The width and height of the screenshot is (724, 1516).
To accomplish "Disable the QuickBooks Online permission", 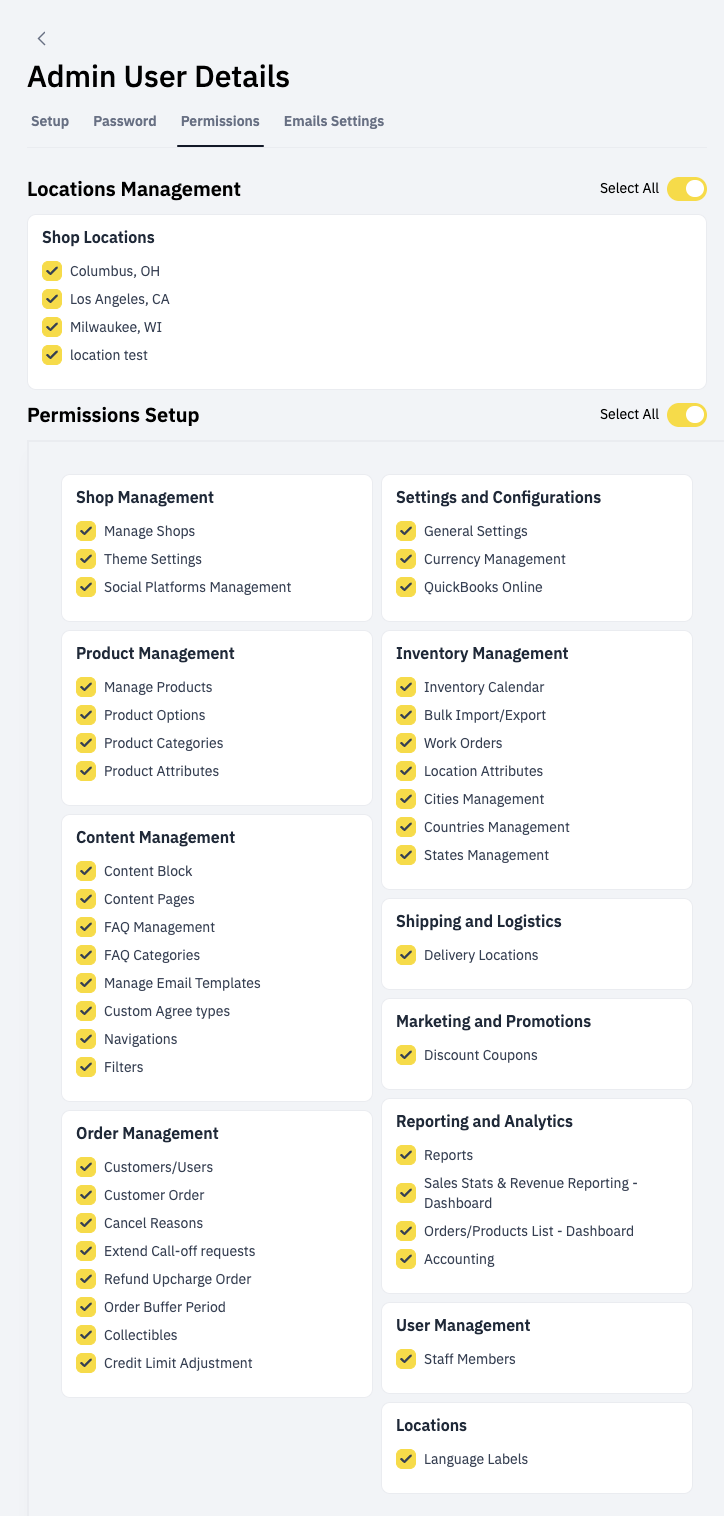I will [406, 587].
